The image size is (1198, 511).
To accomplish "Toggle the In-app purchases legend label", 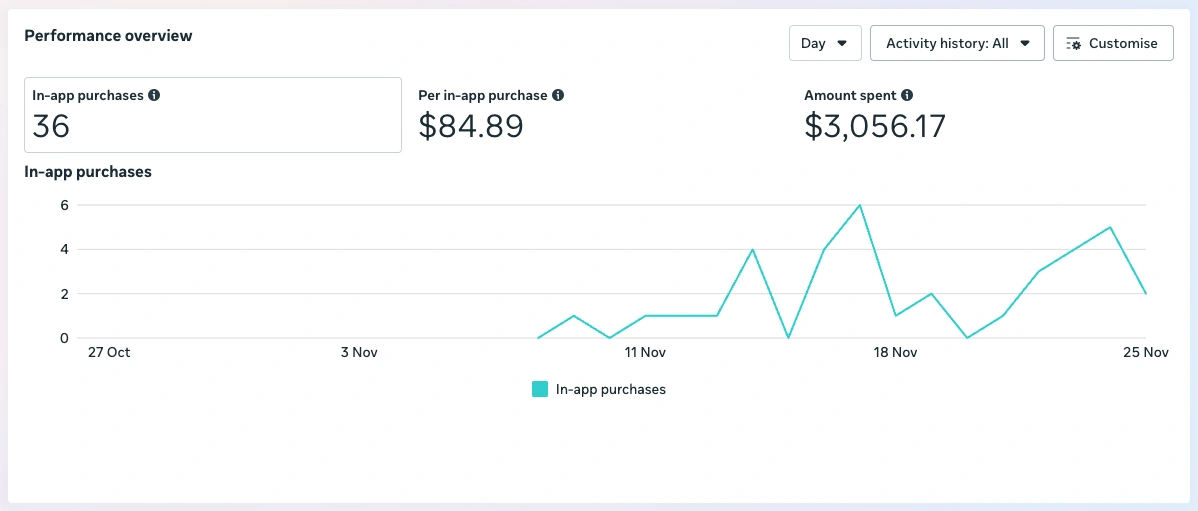I will click(x=610, y=390).
